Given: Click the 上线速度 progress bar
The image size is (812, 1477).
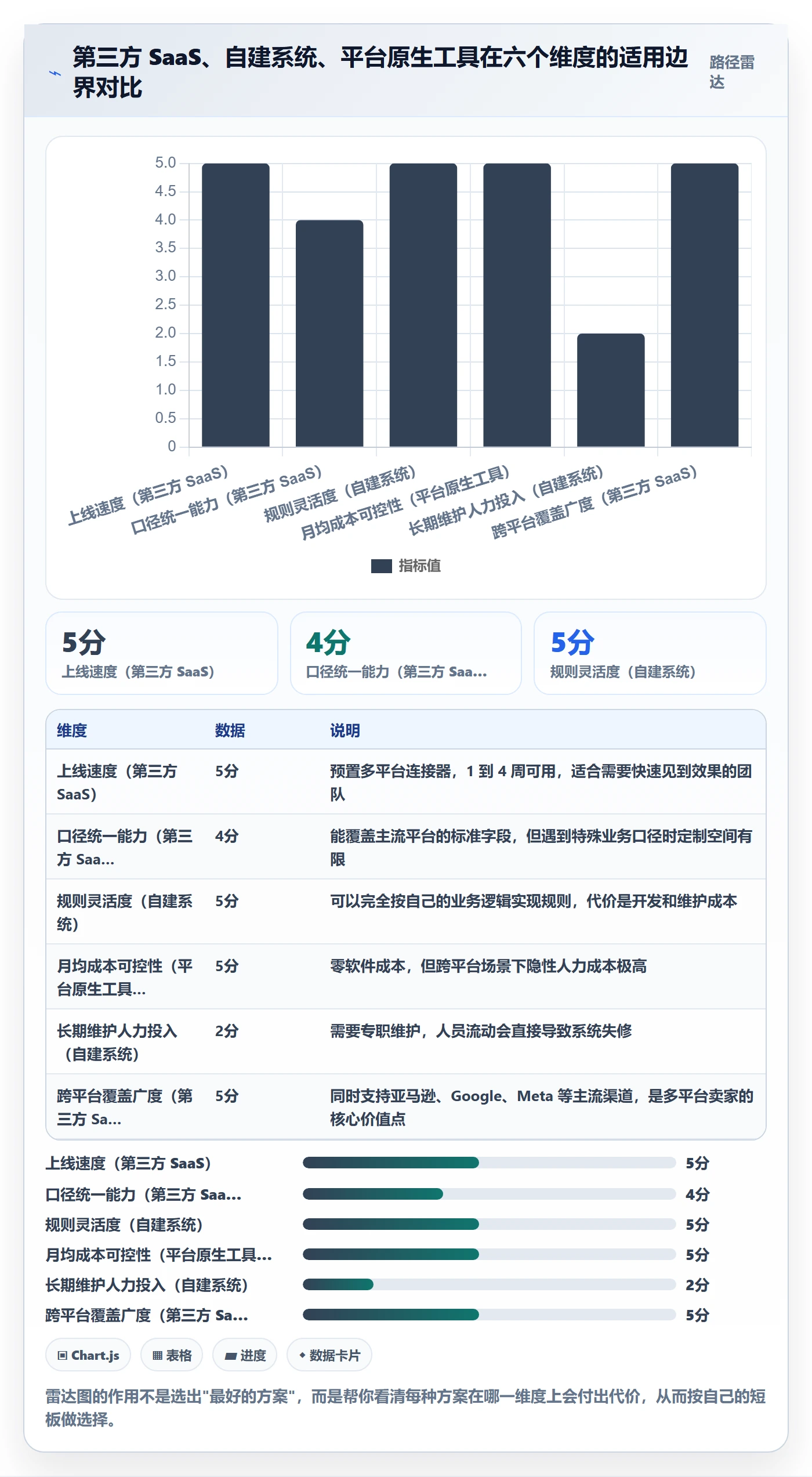Looking at the screenshot, I should [x=490, y=1163].
